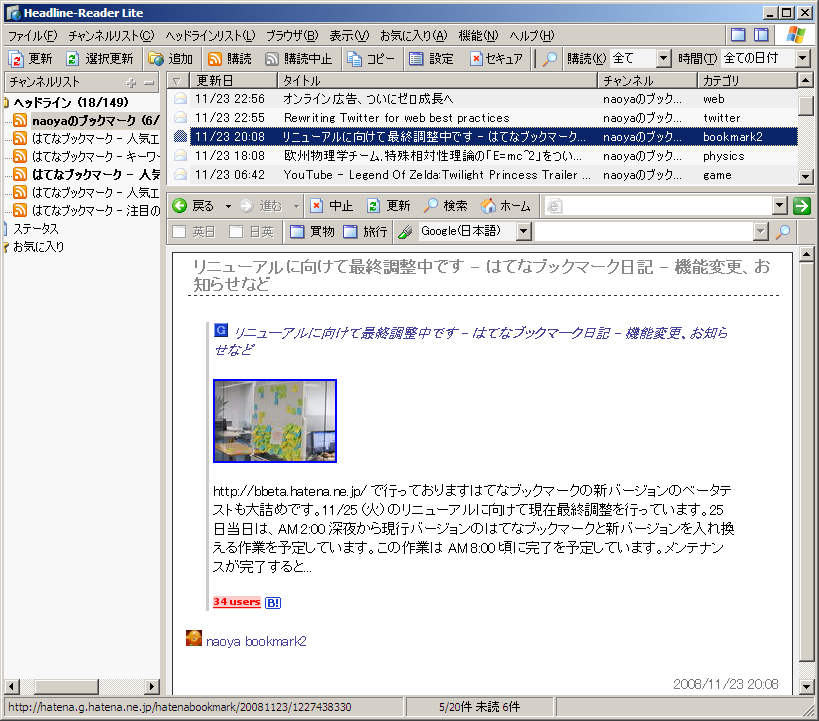Click the 選択更新 selective update icon
Viewport: 819px width, 721px height.
tap(73, 59)
